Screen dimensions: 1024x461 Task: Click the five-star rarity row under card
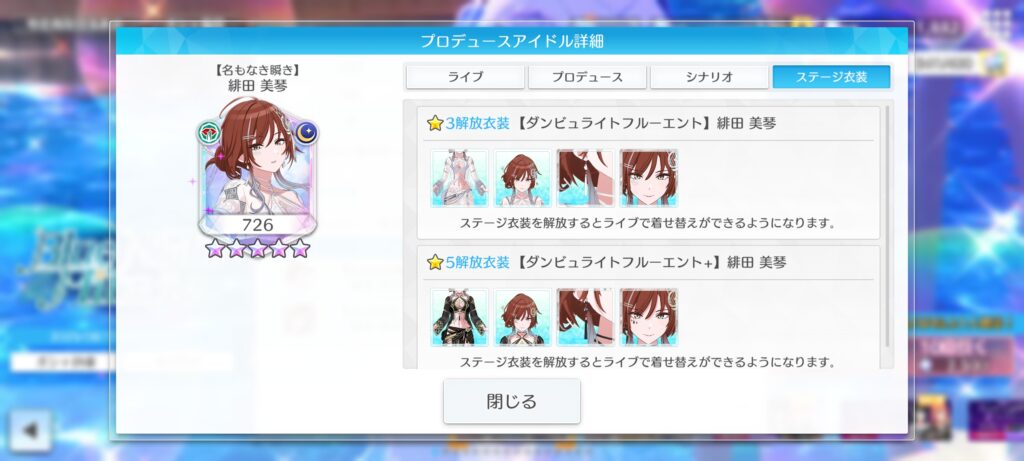257,248
